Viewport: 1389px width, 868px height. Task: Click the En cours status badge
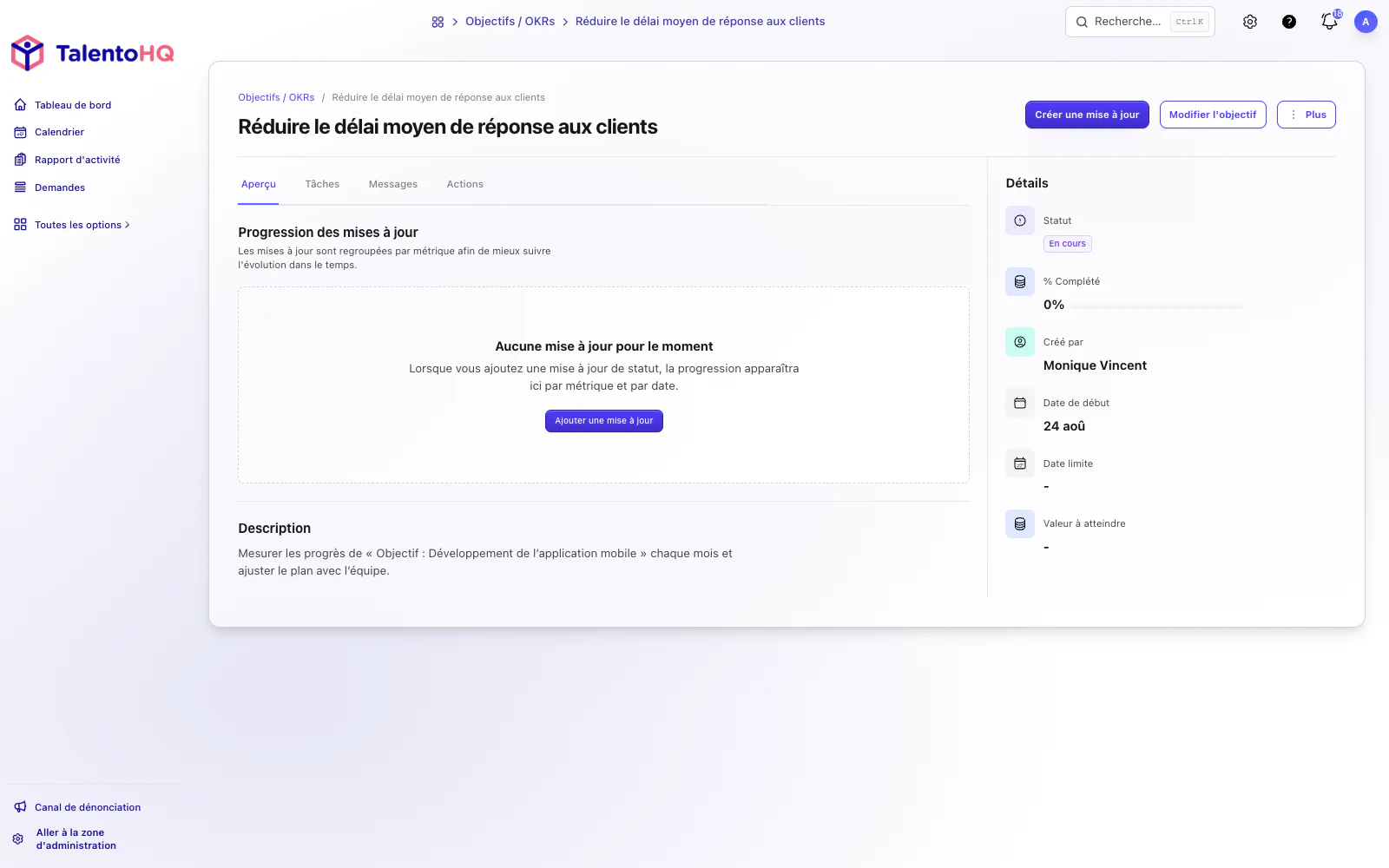1067,244
